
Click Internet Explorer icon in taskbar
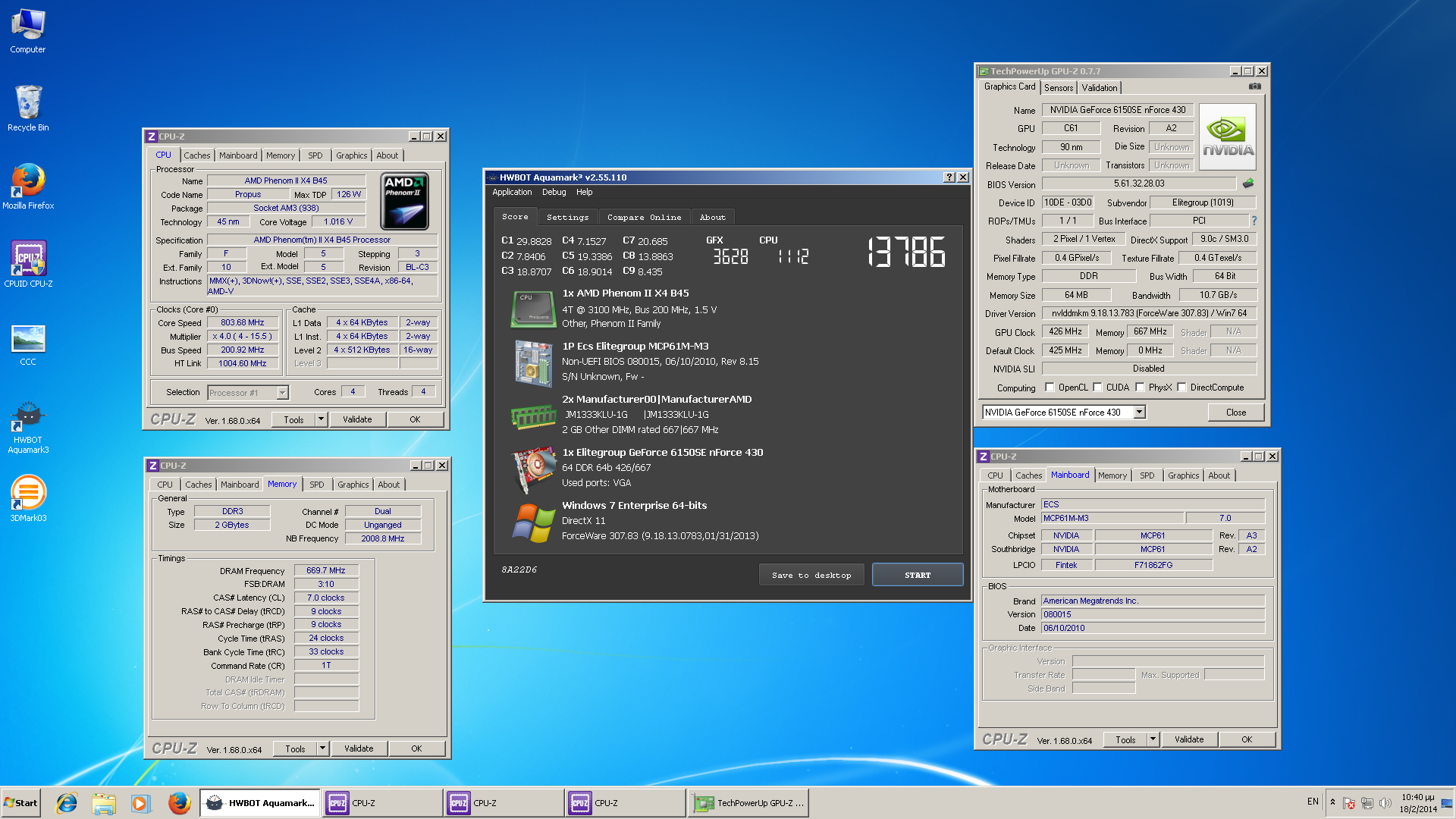pyautogui.click(x=67, y=803)
